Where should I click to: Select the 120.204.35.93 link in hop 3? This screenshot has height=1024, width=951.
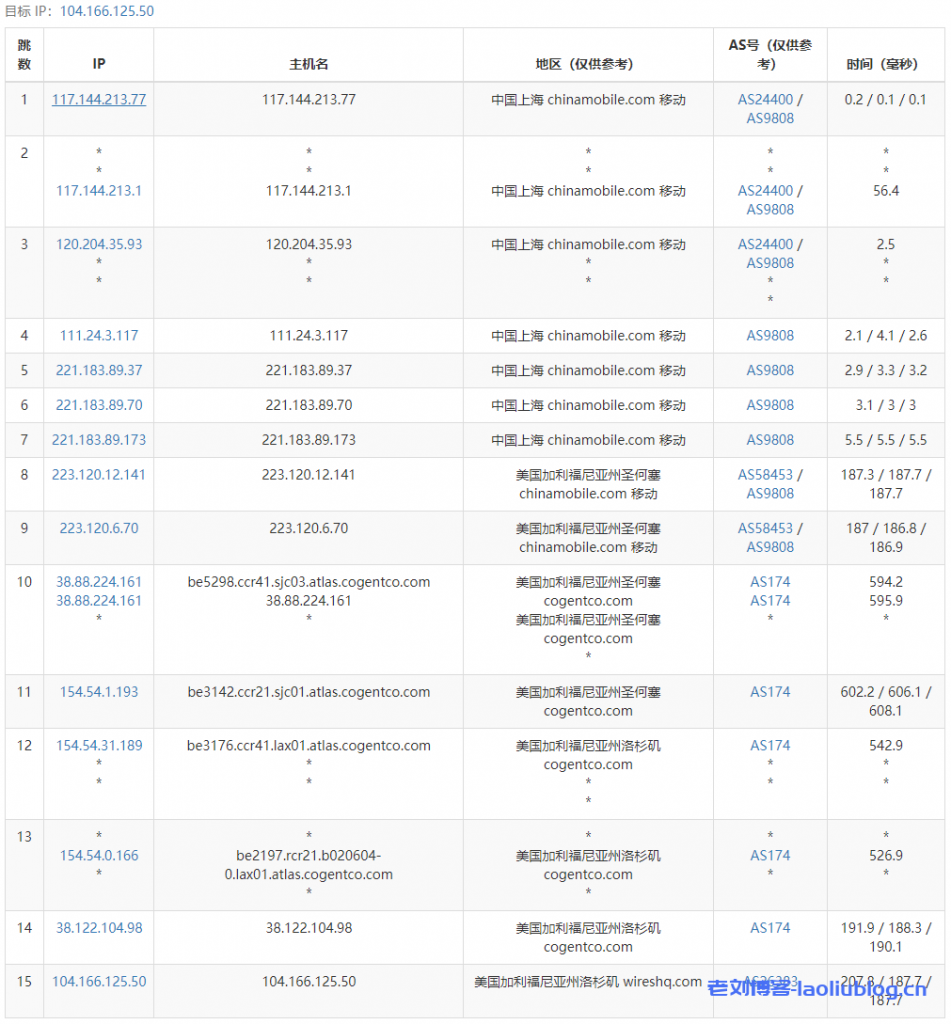pos(98,244)
